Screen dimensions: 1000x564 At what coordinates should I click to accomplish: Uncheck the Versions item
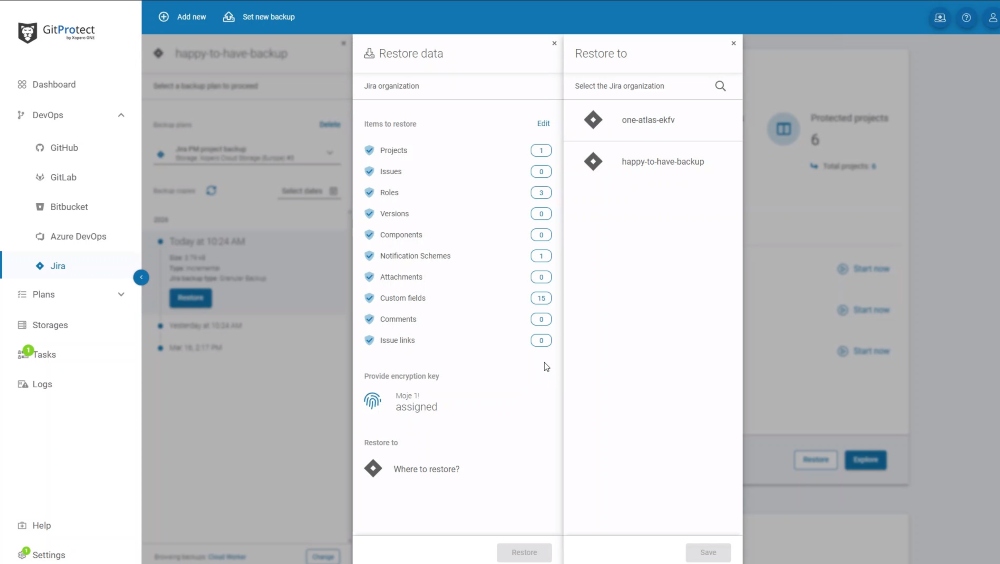point(369,213)
